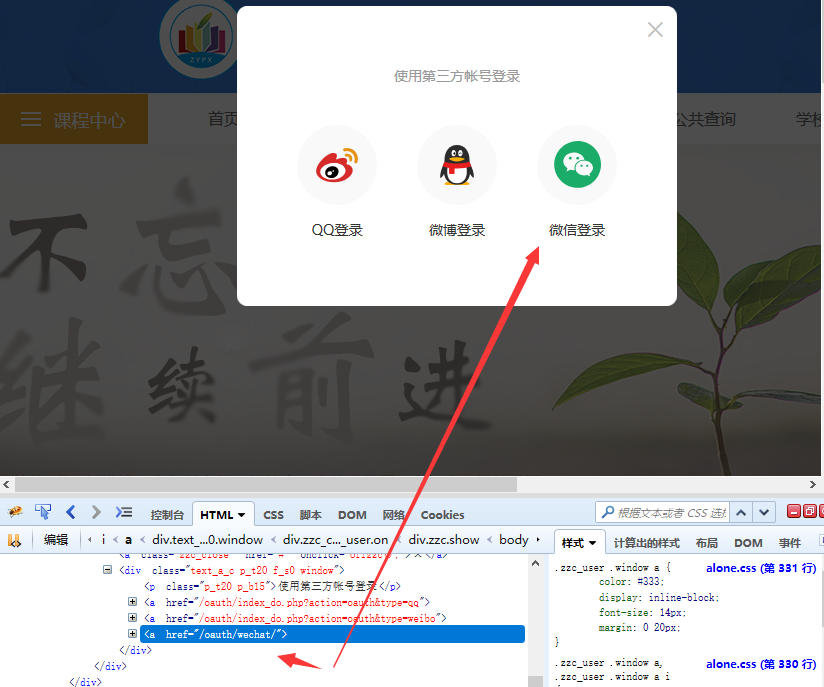Close the third-party login popup

(655, 30)
